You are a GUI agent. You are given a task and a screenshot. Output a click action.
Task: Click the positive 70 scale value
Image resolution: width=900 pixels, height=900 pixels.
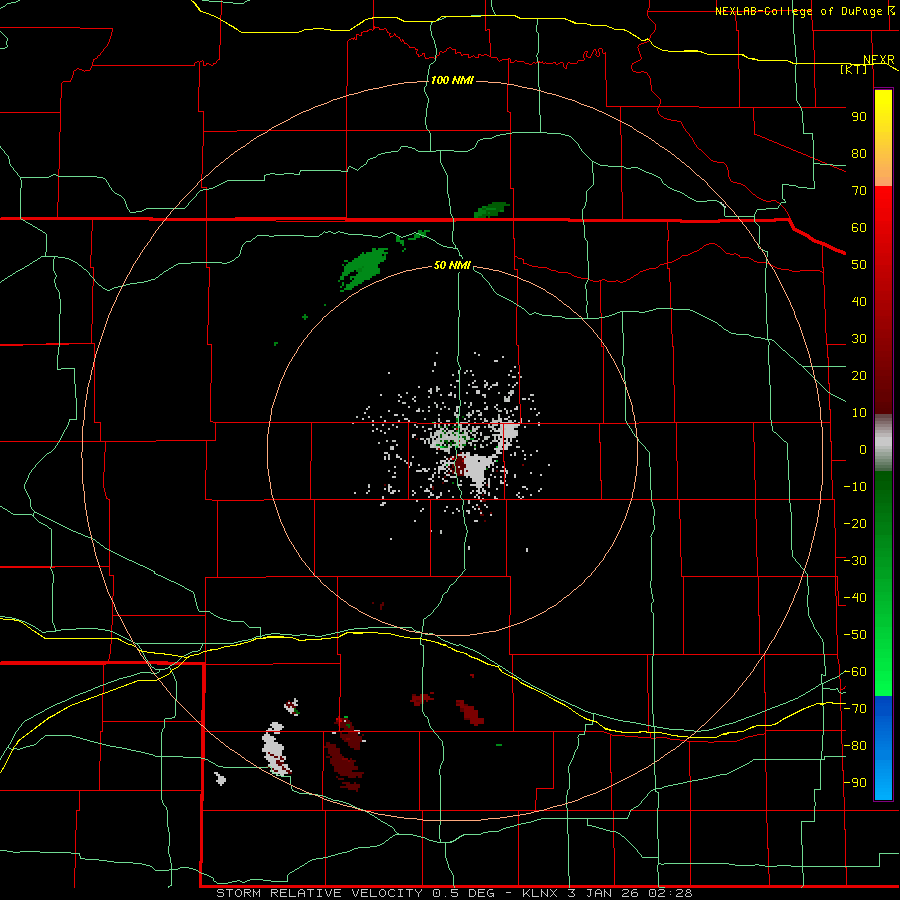point(859,191)
